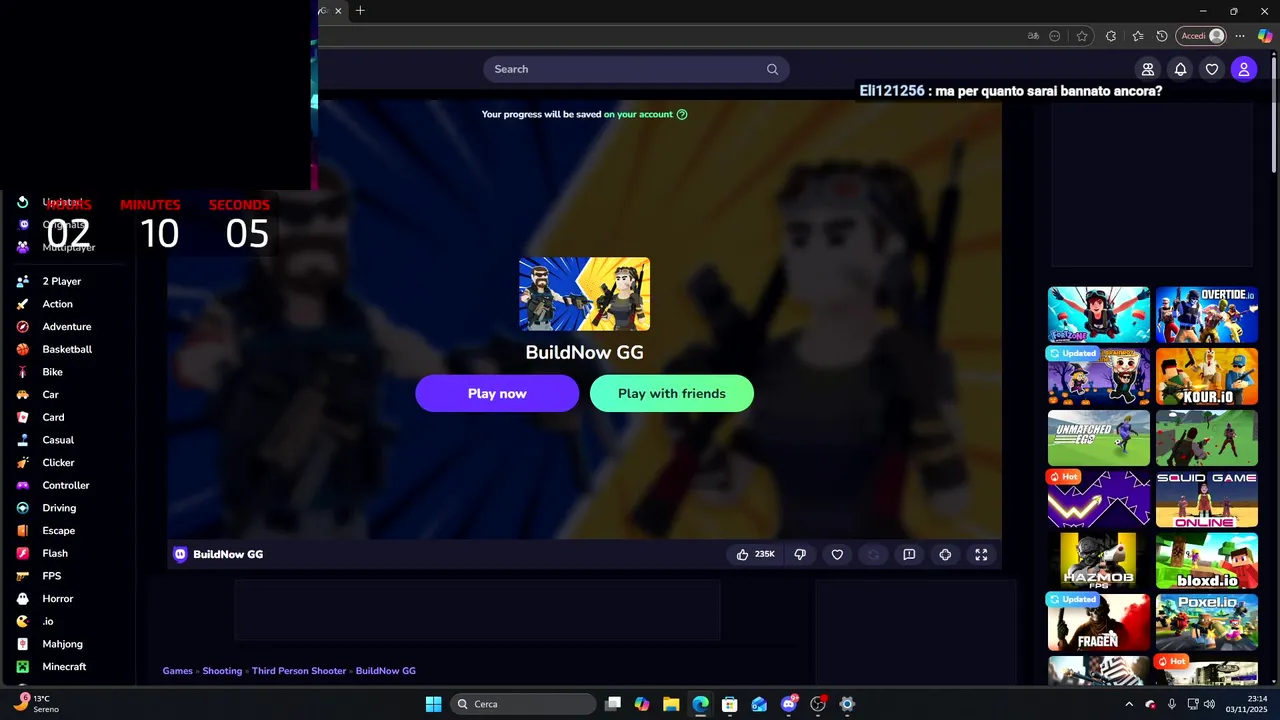Viewport: 1280px width, 720px height.
Task: Select the .io category icon
Action: (22, 621)
